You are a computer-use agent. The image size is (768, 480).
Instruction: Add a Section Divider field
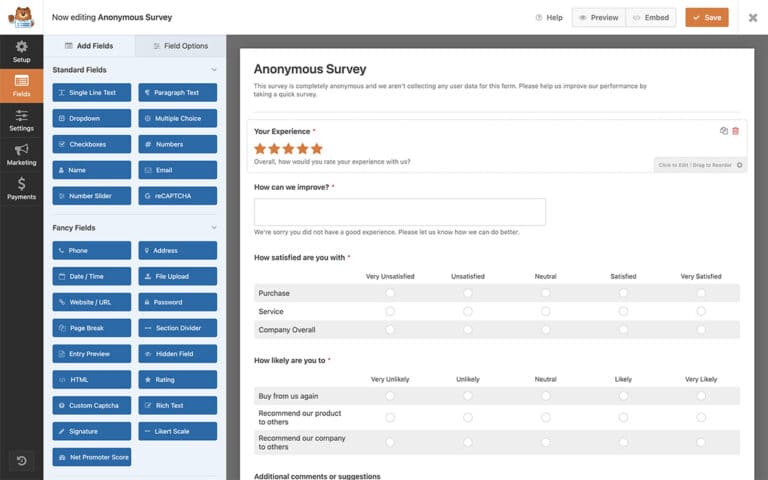pyautogui.click(x=177, y=328)
